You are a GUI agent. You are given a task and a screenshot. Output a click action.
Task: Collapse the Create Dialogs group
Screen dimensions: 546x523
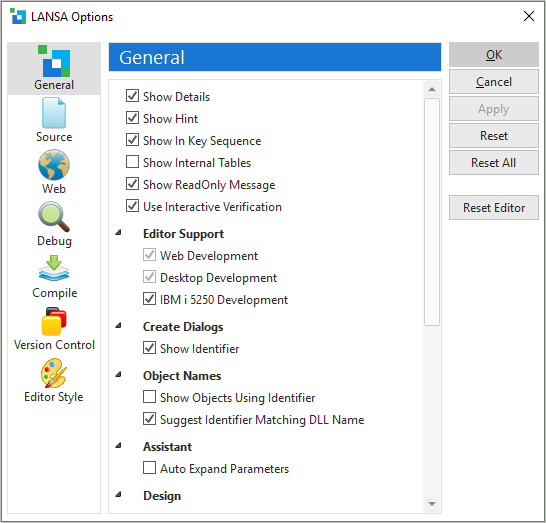(119, 326)
